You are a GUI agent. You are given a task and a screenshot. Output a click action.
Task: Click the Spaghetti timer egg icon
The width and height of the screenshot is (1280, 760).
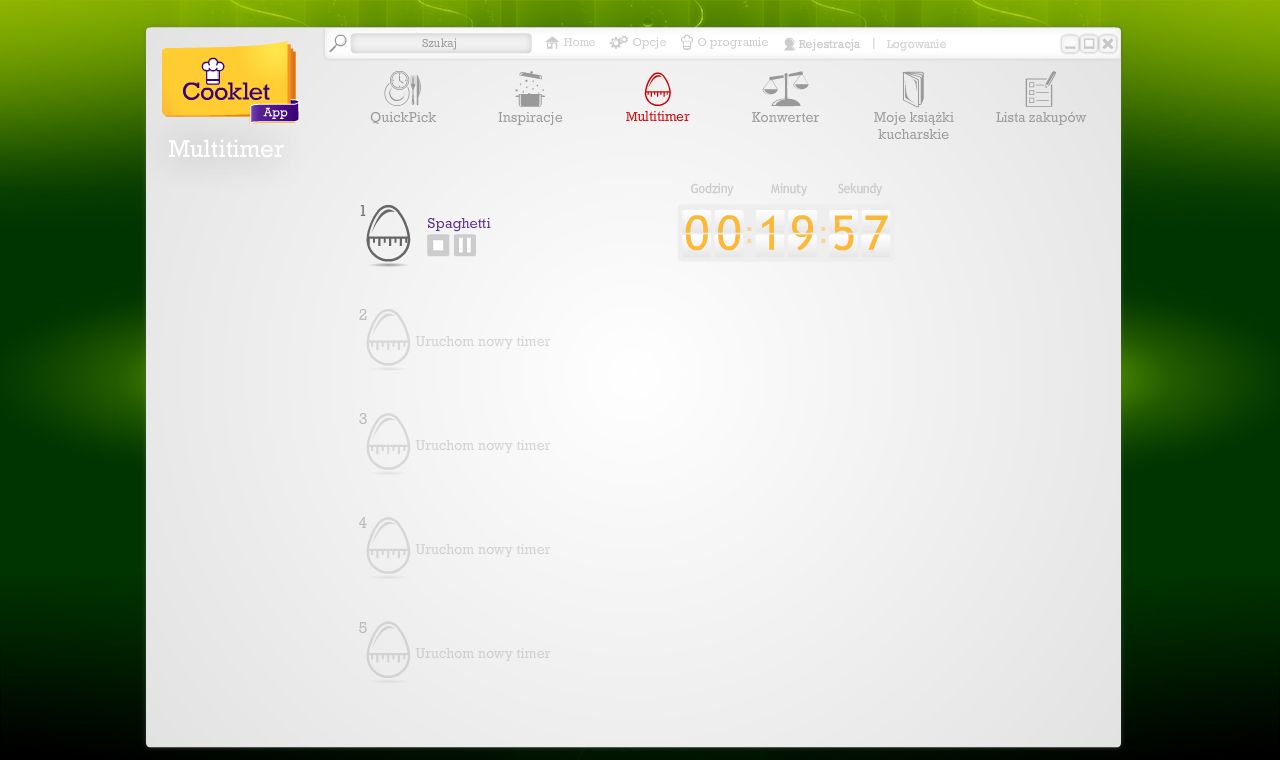(388, 235)
